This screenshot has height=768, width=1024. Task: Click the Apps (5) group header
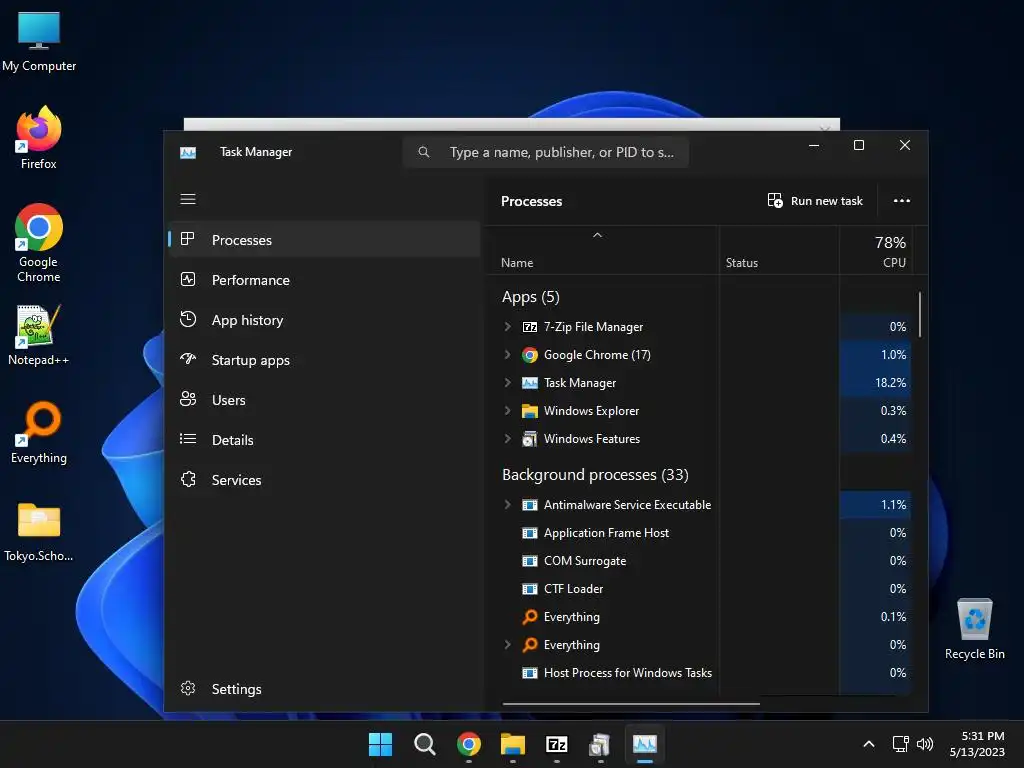(530, 297)
